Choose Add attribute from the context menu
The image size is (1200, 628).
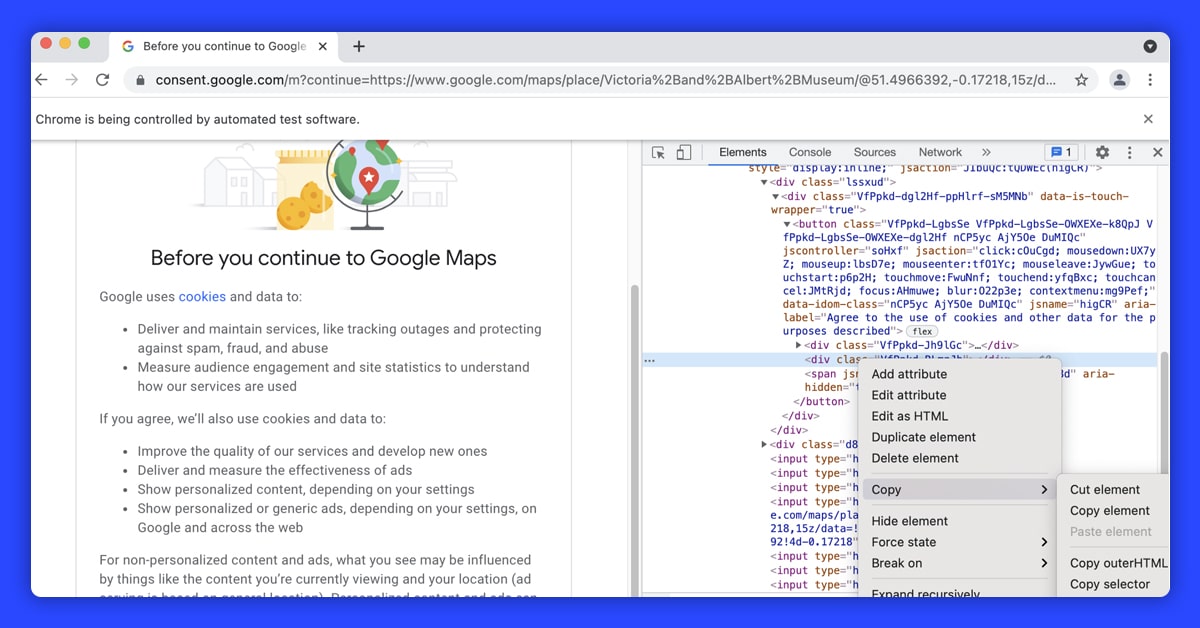click(909, 374)
